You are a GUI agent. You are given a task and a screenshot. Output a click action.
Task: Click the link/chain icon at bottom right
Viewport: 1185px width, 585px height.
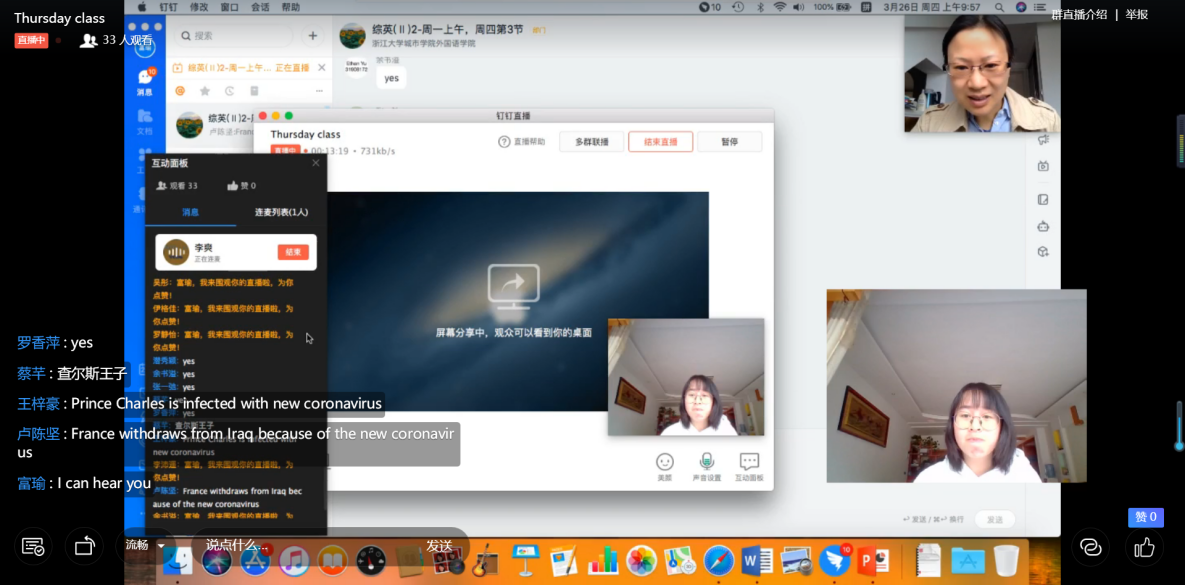pos(1091,546)
